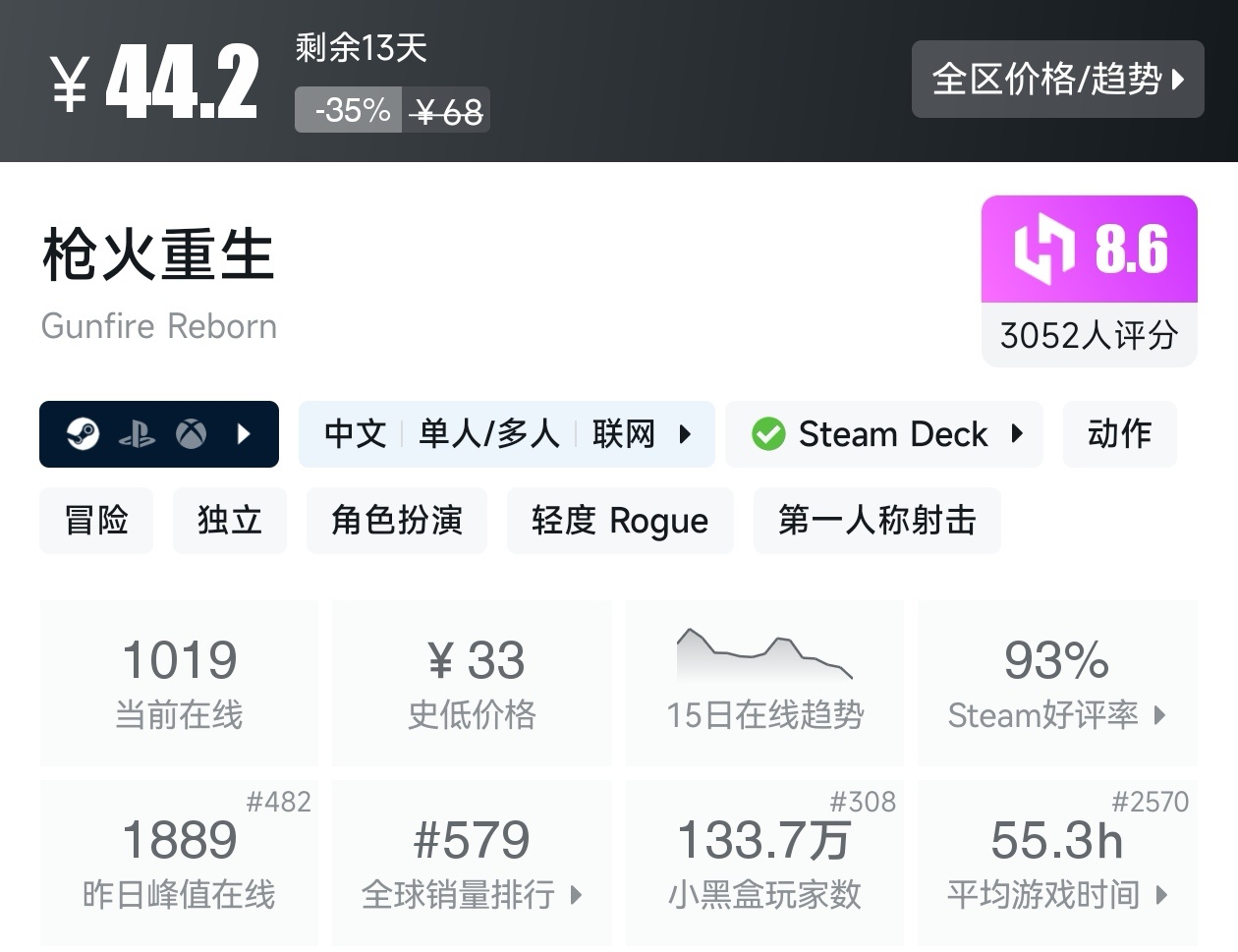
Task: Open the 昨日峰值在线 1889 card
Action: pyautogui.click(x=179, y=863)
